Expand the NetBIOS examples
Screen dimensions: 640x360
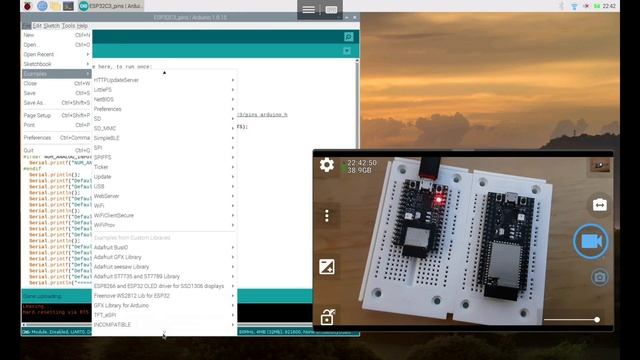(x=164, y=99)
